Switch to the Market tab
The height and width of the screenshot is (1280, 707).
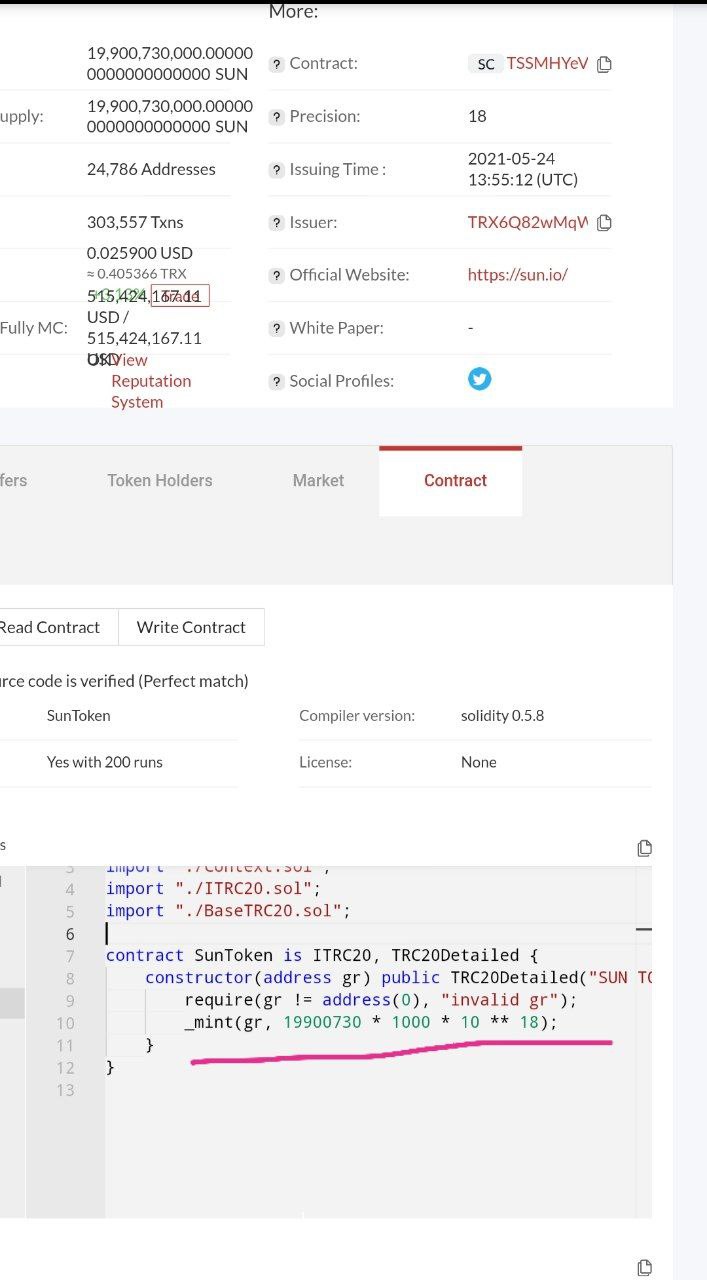318,480
